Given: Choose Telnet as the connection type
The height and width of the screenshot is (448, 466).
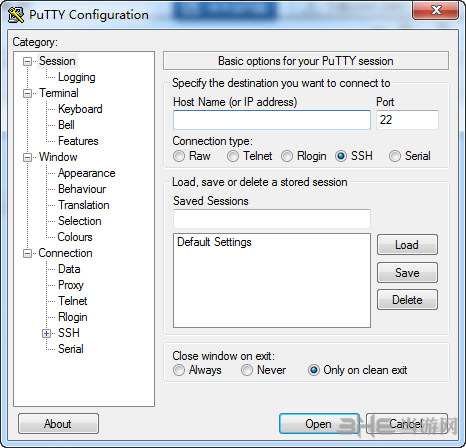Looking at the screenshot, I should click(x=233, y=156).
